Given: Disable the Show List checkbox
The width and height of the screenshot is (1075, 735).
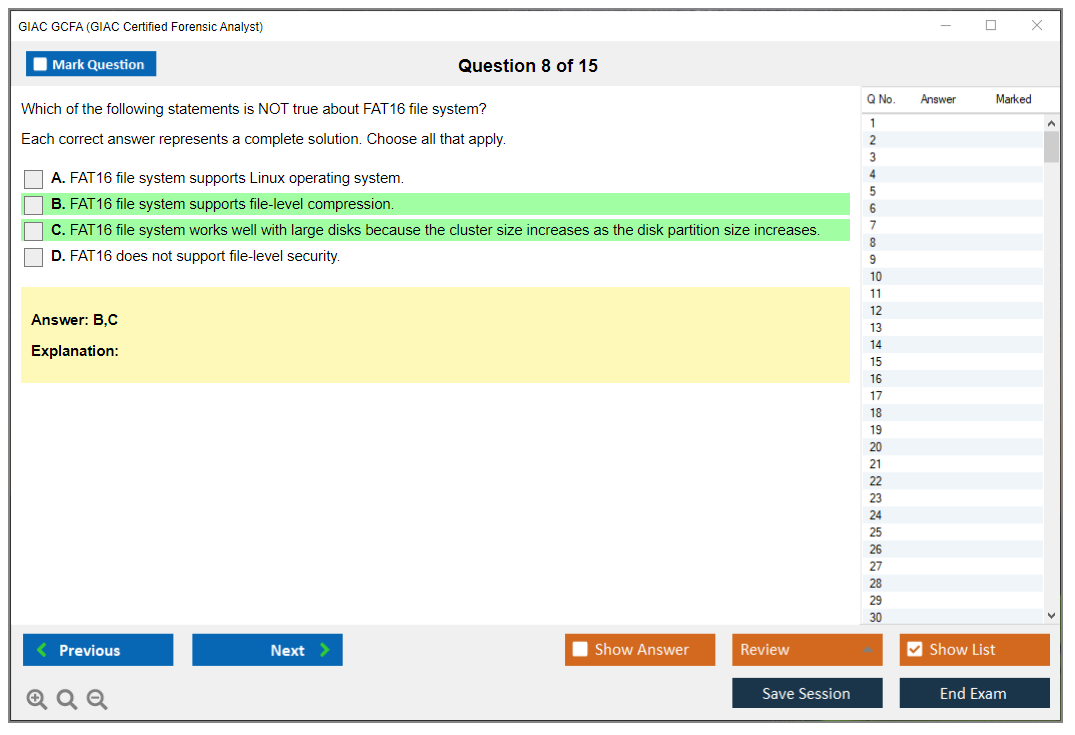Looking at the screenshot, I should pyautogui.click(x=914, y=650).
